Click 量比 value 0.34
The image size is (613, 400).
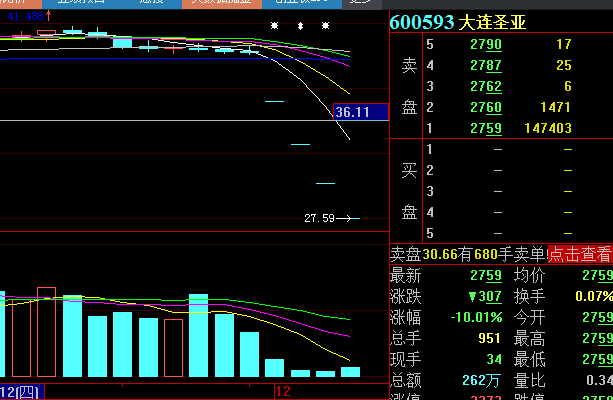coord(599,380)
